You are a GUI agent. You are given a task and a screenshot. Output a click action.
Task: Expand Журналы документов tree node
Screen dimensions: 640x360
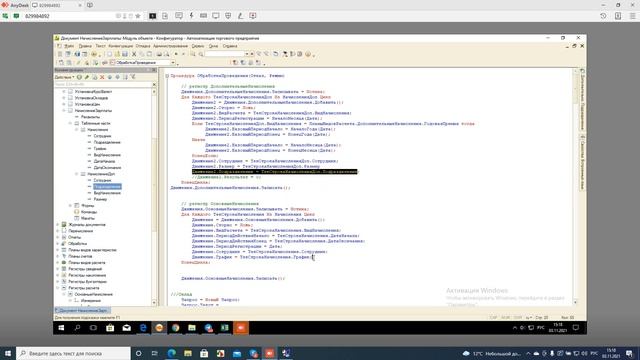[58, 224]
